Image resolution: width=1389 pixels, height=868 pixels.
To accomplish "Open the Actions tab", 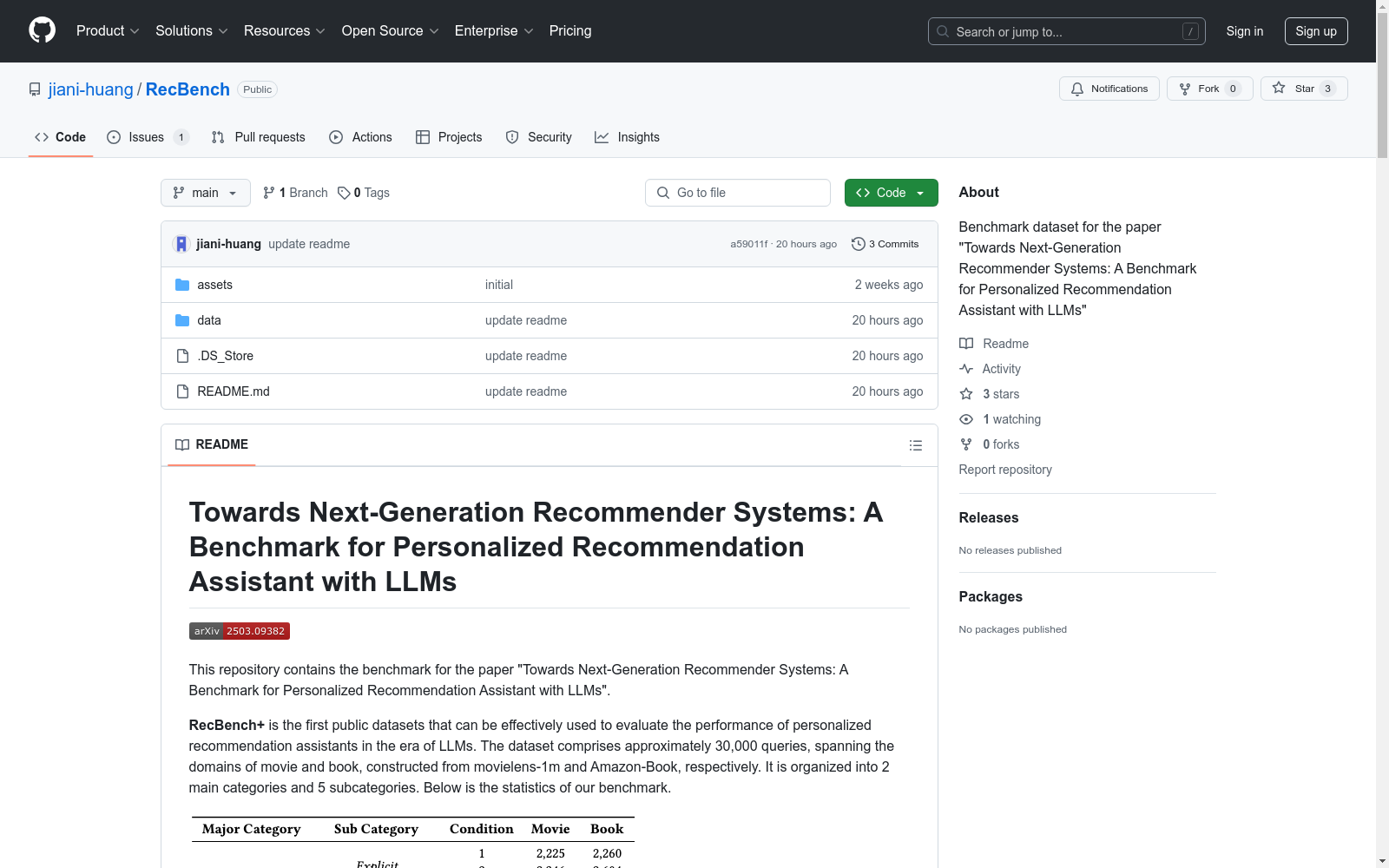I will (361, 137).
